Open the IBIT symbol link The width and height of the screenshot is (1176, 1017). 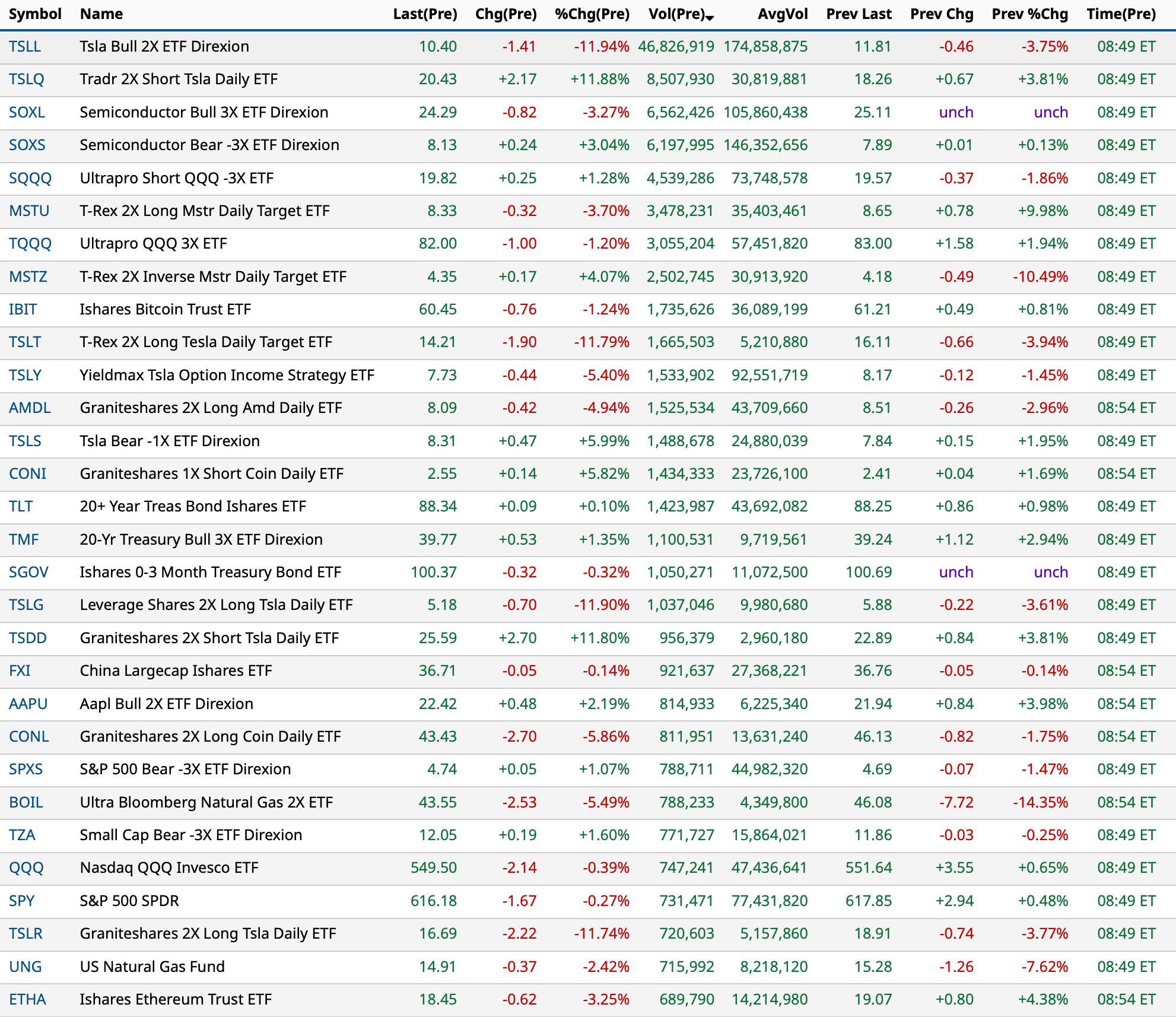point(23,309)
